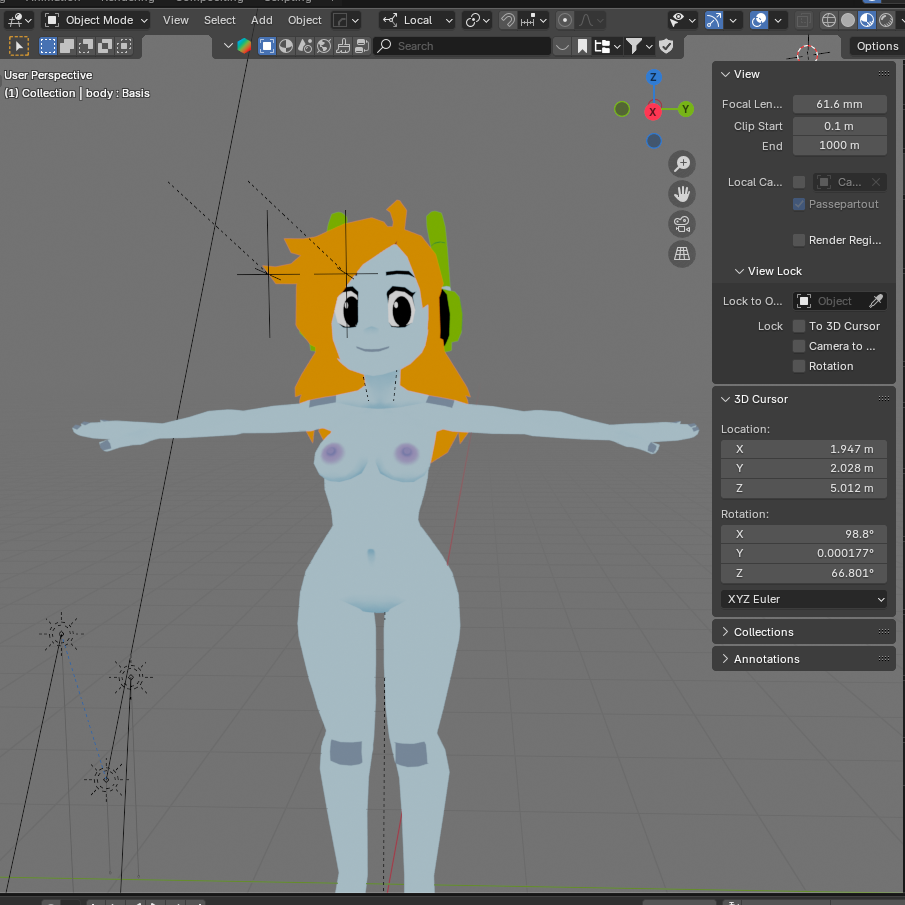
Task: Enable the Render Region checkbox
Action: coord(799,240)
